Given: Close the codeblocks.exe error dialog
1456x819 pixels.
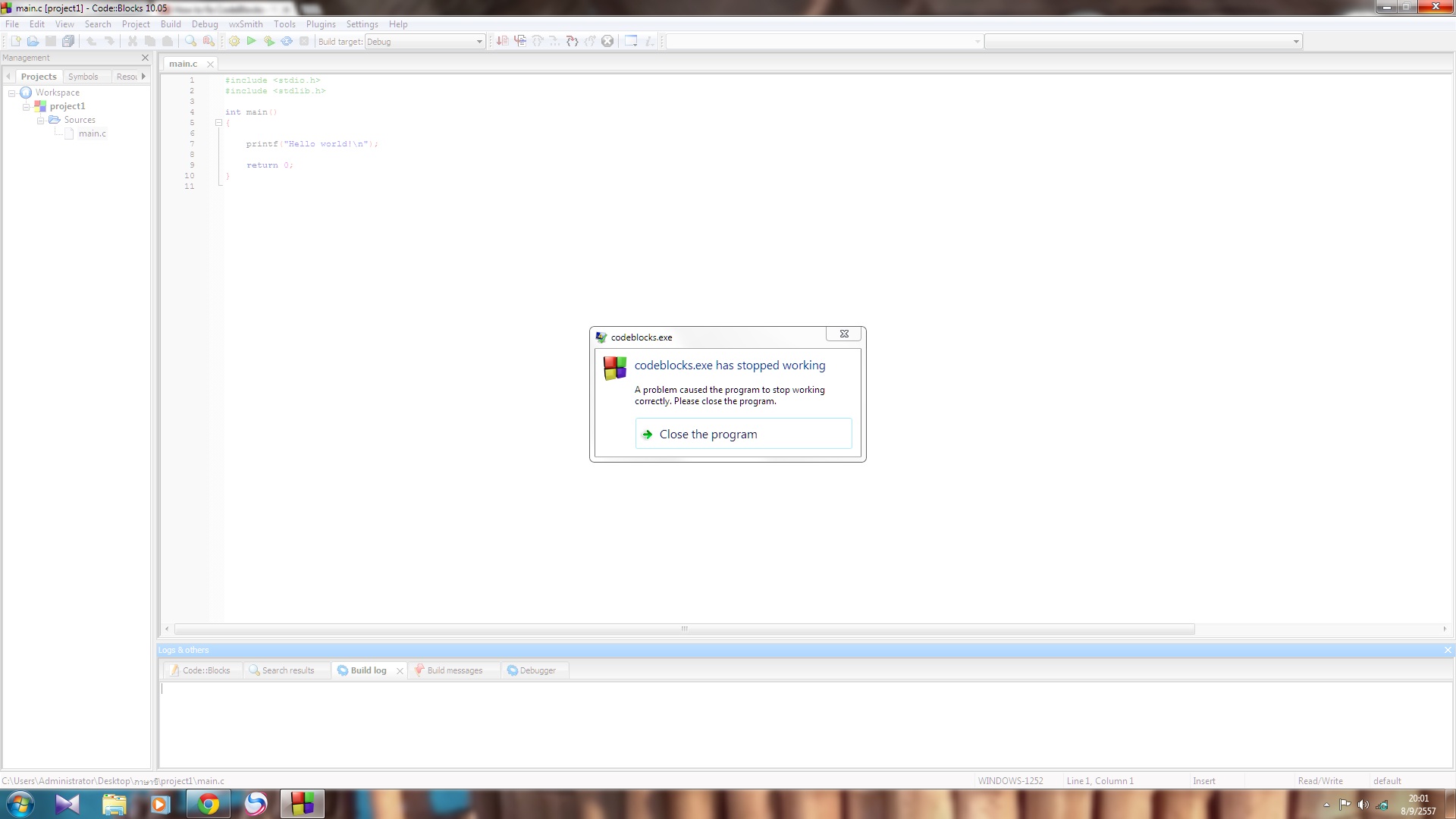Looking at the screenshot, I should click(843, 334).
